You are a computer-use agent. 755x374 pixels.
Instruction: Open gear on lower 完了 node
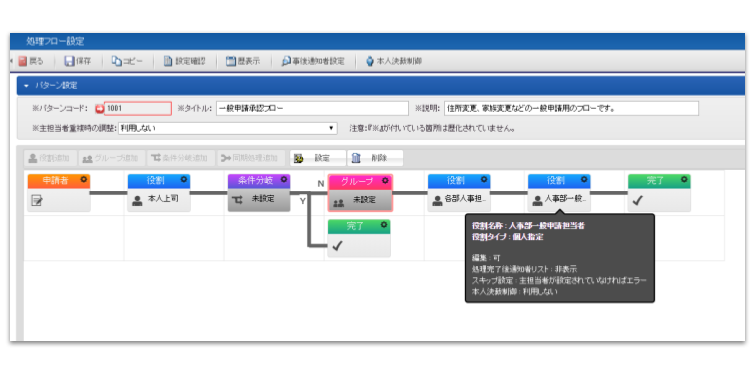tap(384, 225)
